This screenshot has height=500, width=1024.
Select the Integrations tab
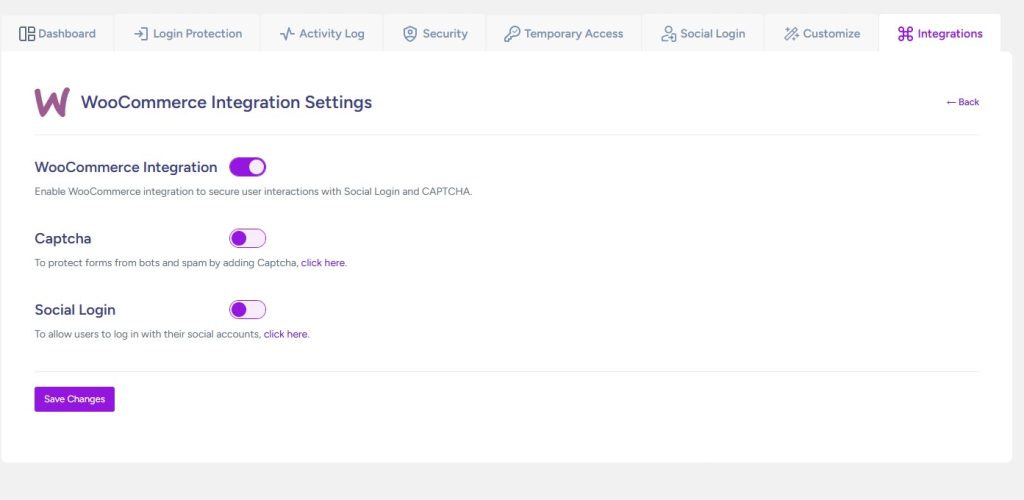939,34
